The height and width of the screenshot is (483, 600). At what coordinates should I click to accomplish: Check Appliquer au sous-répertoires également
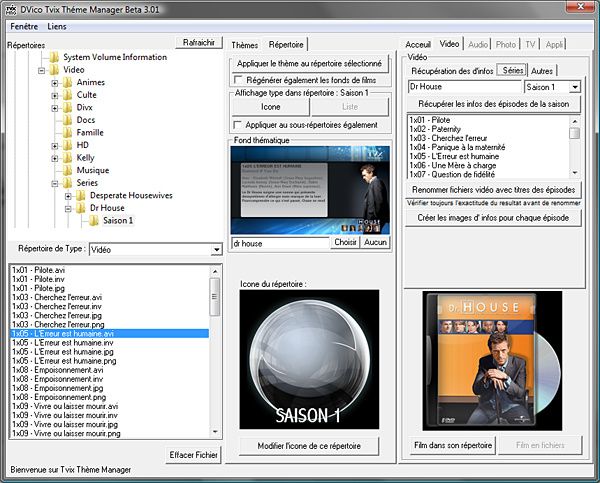tap(238, 125)
